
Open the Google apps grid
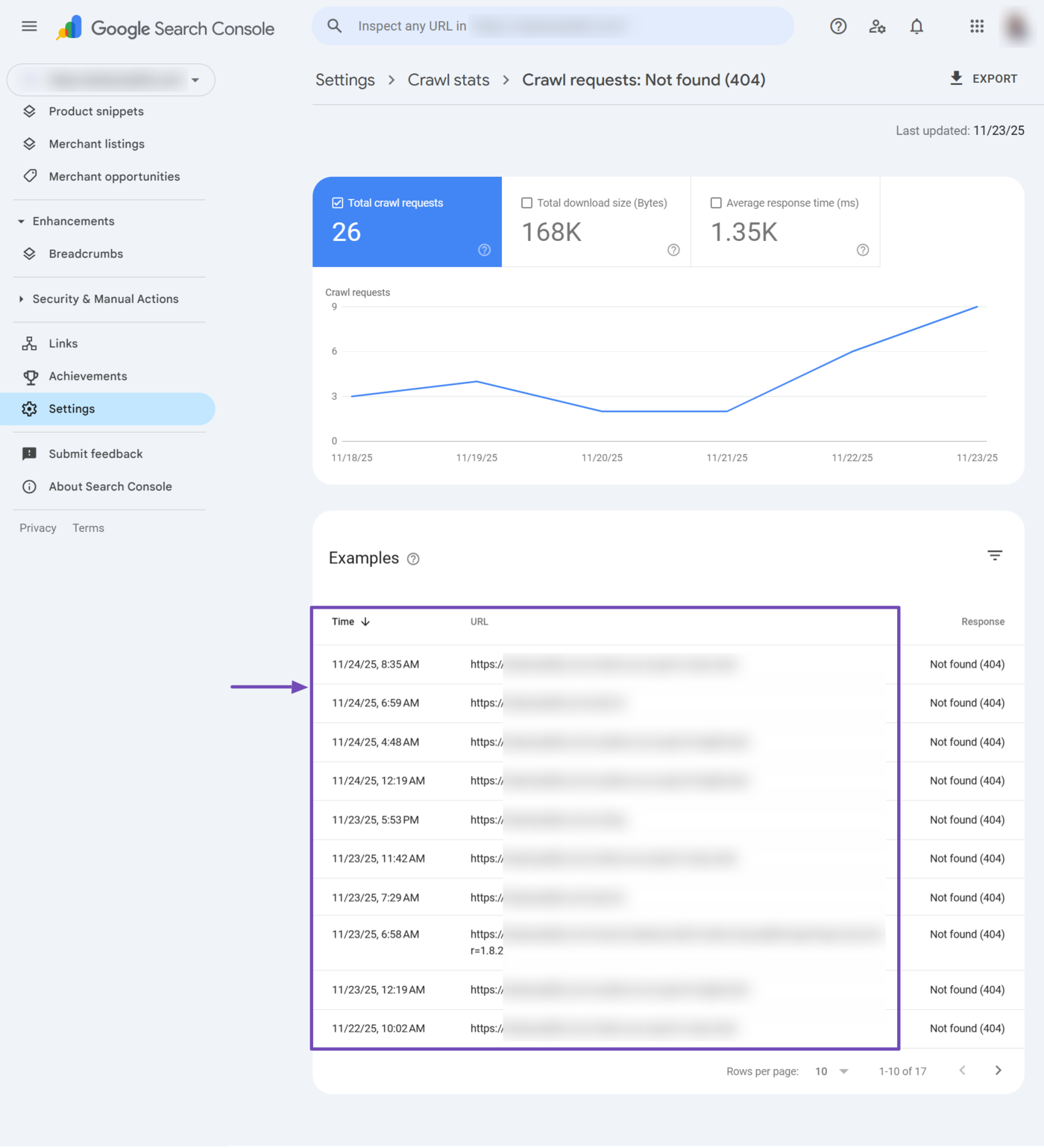click(x=976, y=25)
